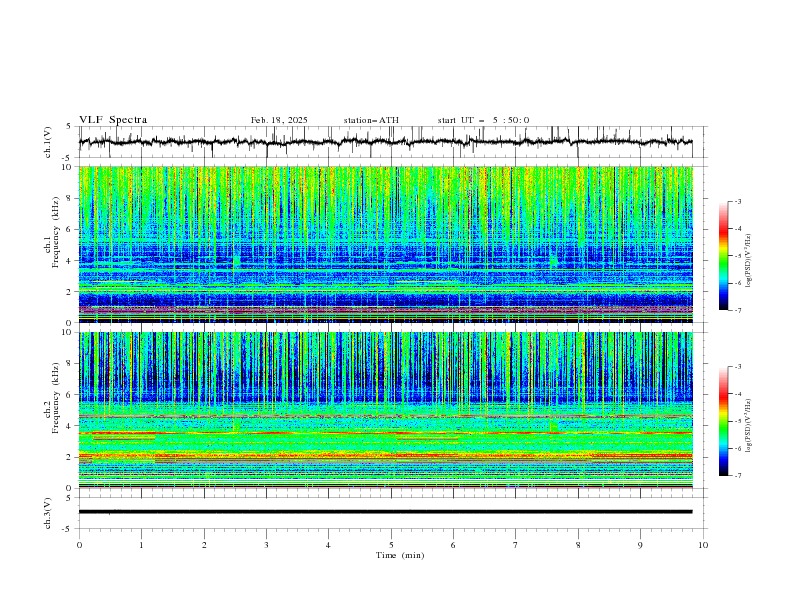Image resolution: width=792 pixels, height=612 pixels.
Task: Click the '3' tick on the time axis
Action: click(x=266, y=545)
